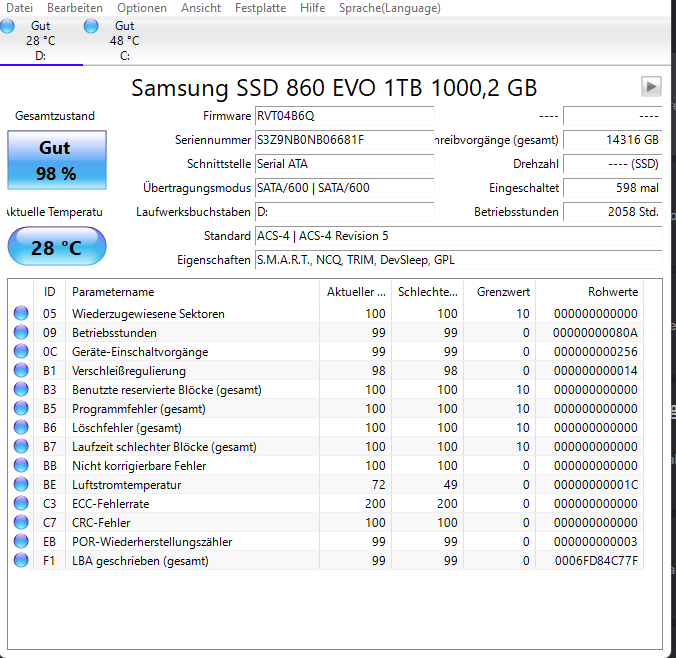Select the Geräte-Einschaltvorgänge parameter name
The width and height of the screenshot is (676, 658).
tap(140, 352)
